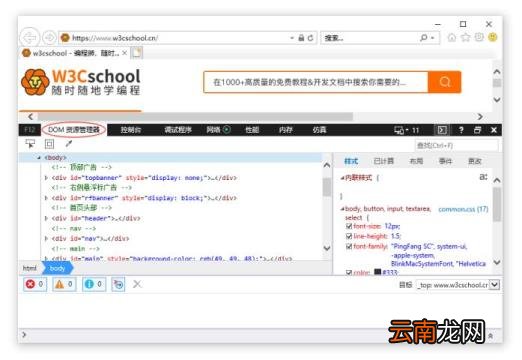Screen dimensions: 522x360
Task: Open the Events tab in styles pane
Action: 445,161
